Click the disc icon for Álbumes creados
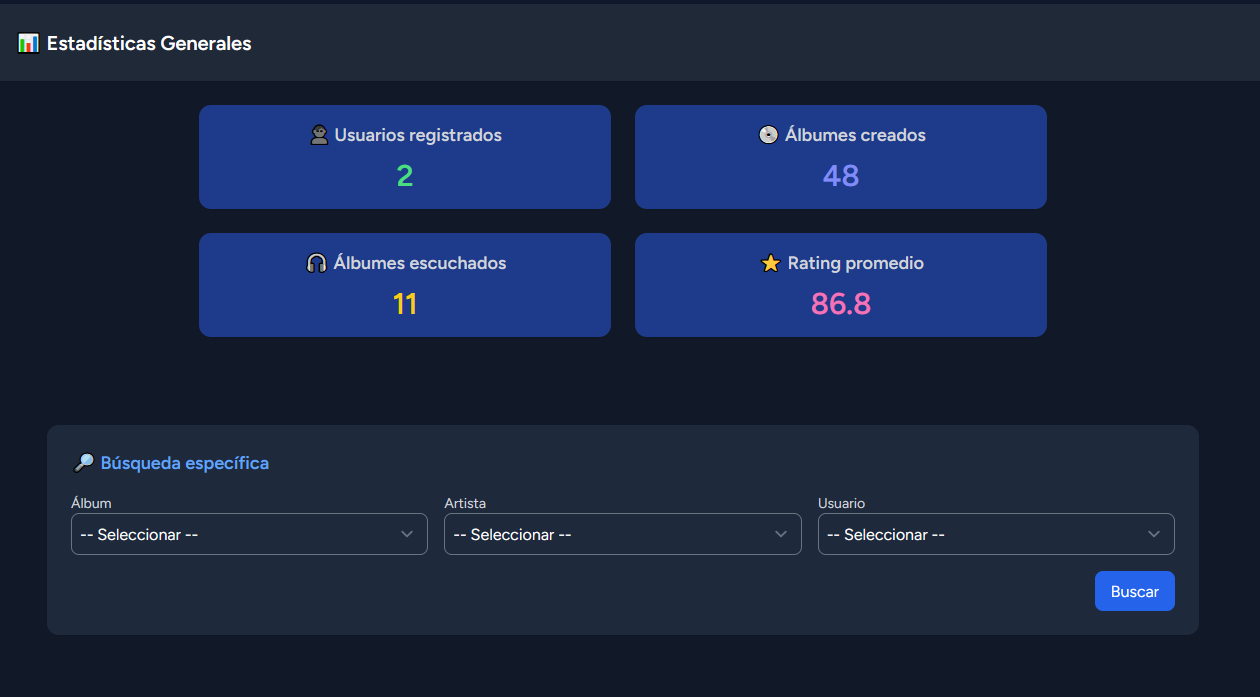Image resolution: width=1260 pixels, height=697 pixels. (768, 135)
